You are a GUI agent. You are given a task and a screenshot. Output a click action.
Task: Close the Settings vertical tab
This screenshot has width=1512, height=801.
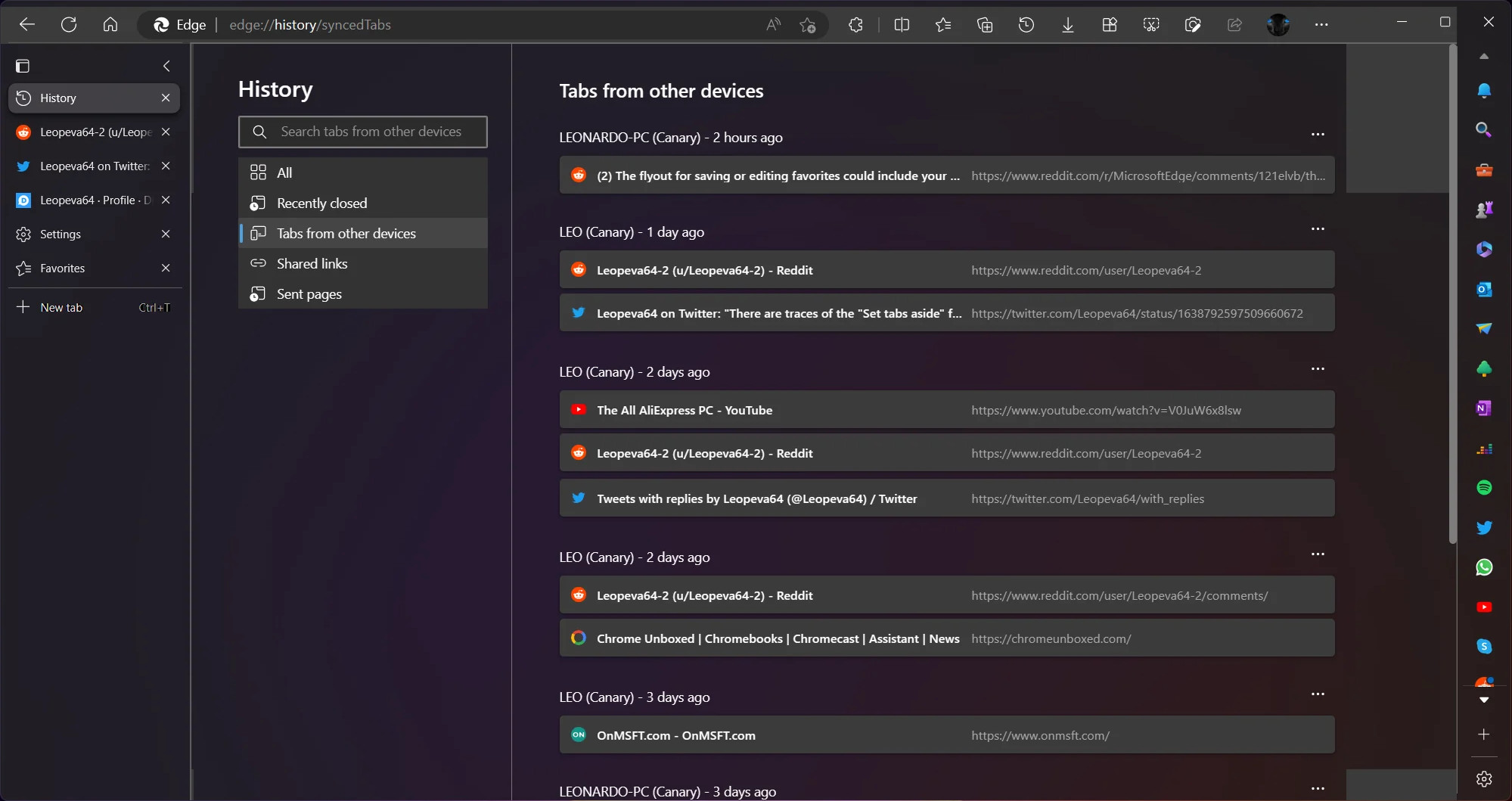coord(166,234)
